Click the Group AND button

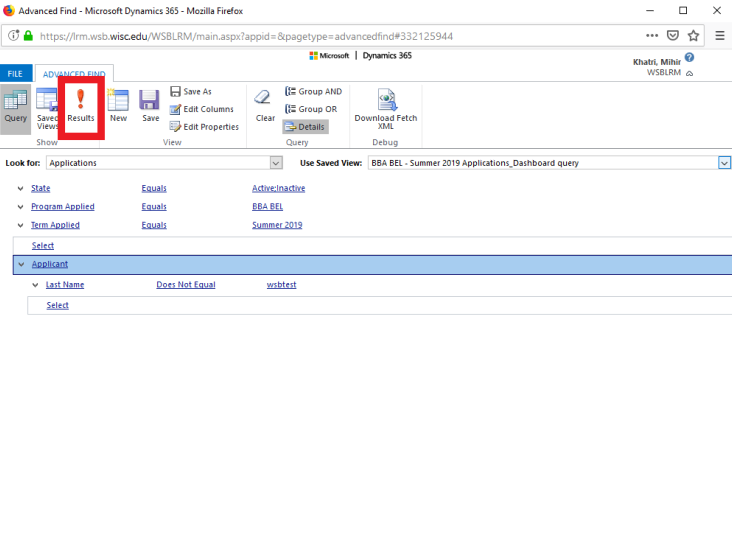[x=313, y=91]
